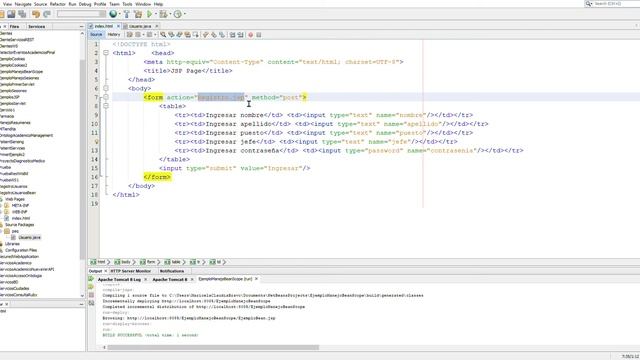Screen dimensions: 640x360
Task: Open the project configuration combo box
Action: [81, 14]
